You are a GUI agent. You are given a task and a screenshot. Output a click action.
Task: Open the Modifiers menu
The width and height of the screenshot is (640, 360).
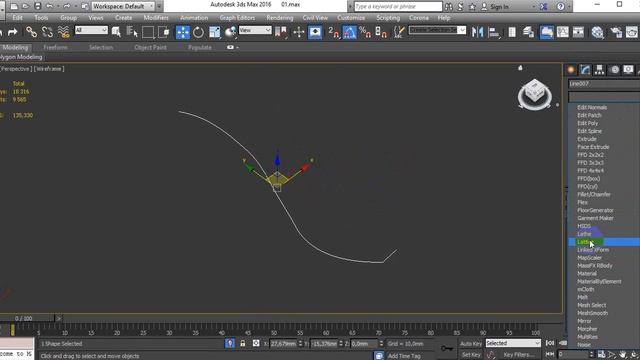(156, 18)
